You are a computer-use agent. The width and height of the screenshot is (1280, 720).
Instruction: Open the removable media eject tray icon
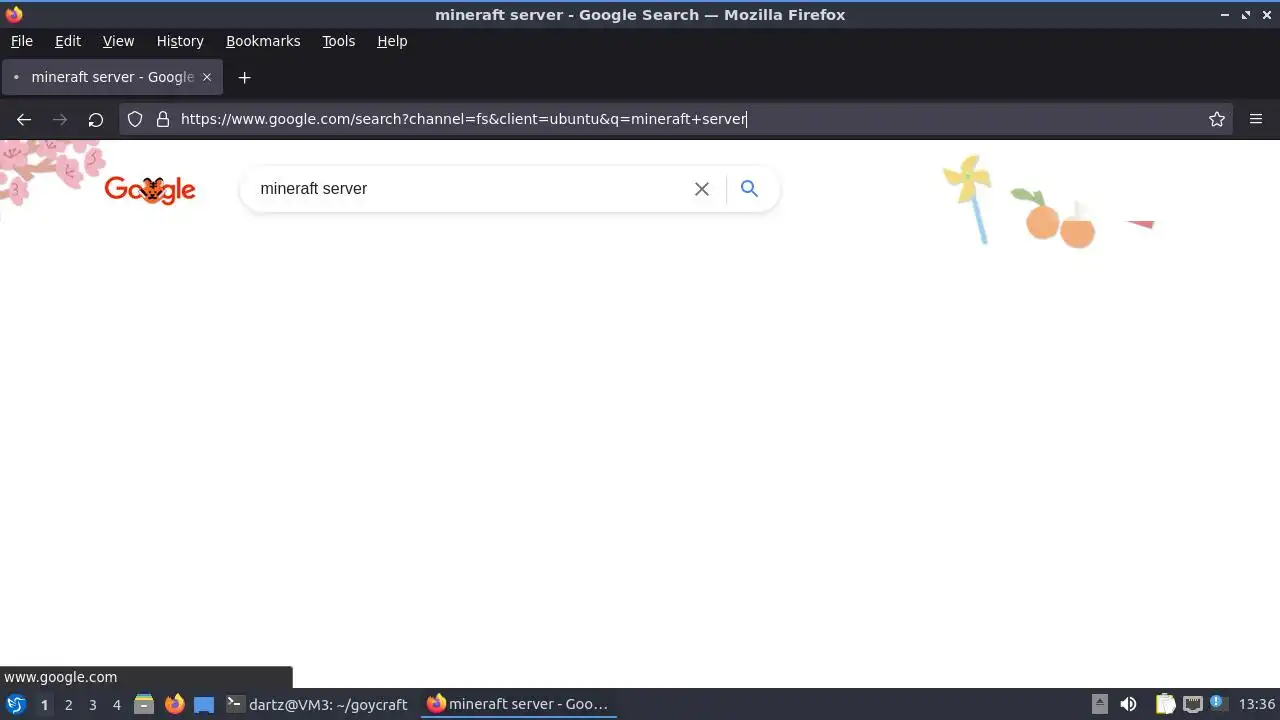click(1099, 704)
